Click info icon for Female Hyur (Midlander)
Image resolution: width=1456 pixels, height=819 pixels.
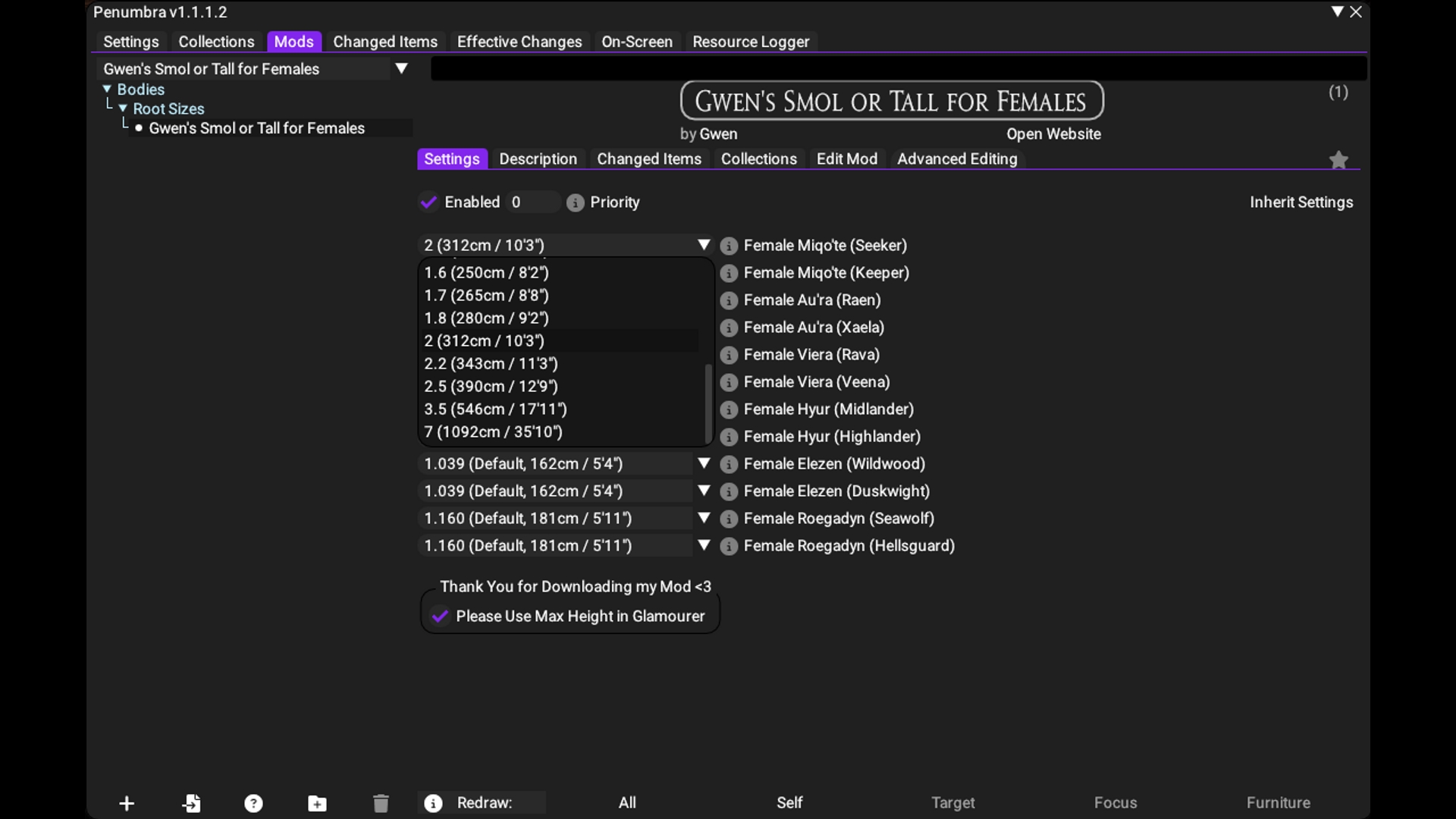click(729, 409)
